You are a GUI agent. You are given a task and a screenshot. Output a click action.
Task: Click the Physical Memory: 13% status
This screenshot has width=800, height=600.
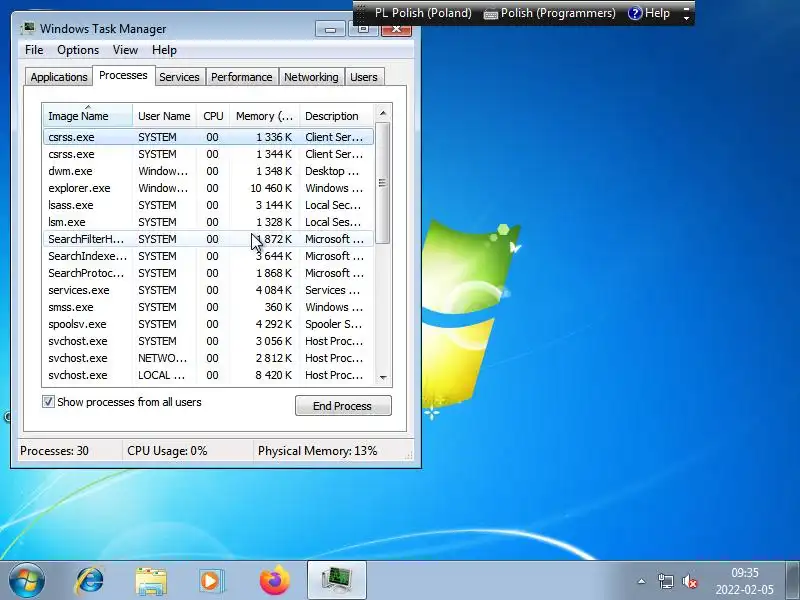[x=317, y=451]
